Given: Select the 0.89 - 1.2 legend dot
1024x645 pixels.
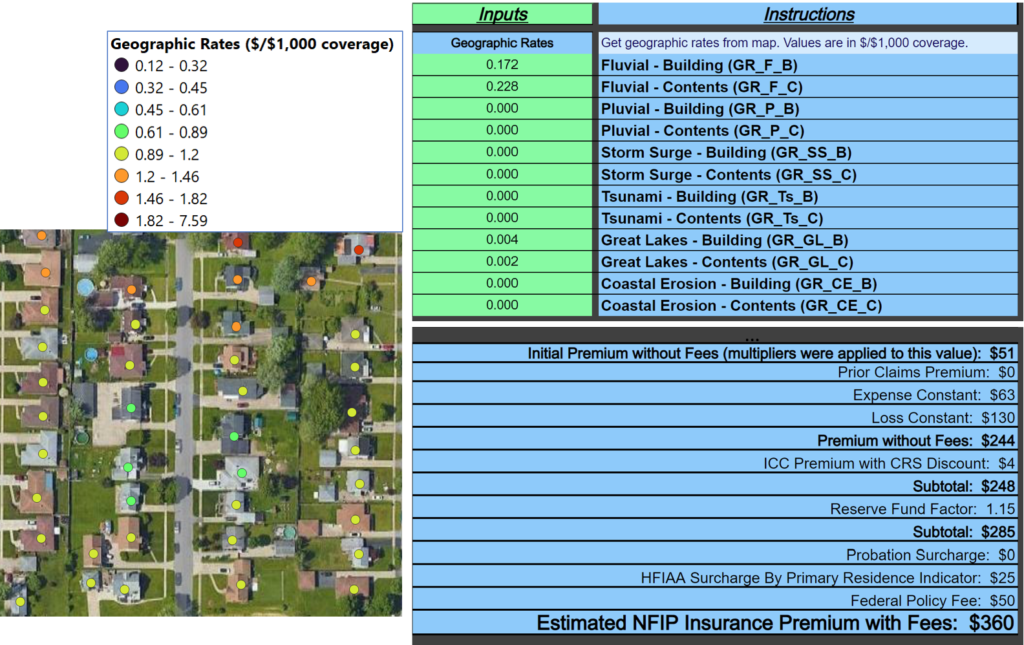Looking at the screenshot, I should click(121, 153).
